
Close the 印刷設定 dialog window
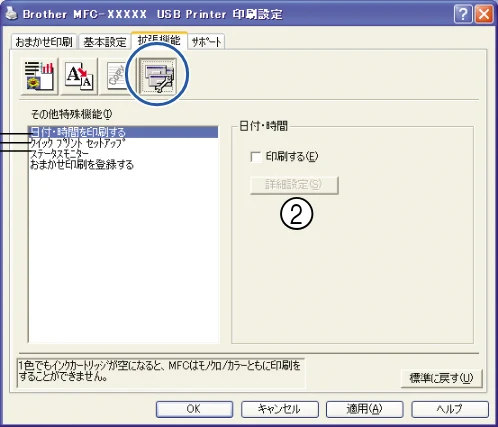tap(484, 14)
